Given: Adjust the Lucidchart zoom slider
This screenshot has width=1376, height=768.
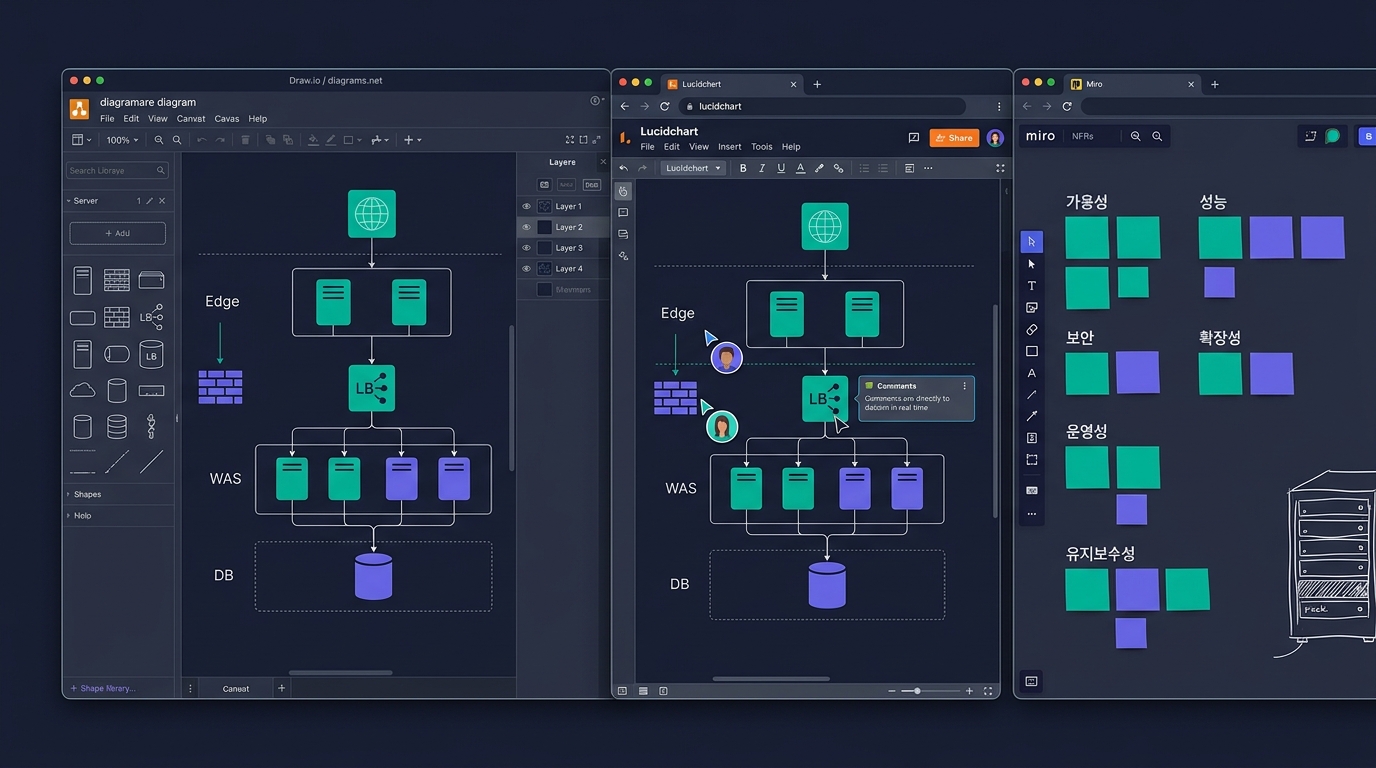Looking at the screenshot, I should point(917,691).
